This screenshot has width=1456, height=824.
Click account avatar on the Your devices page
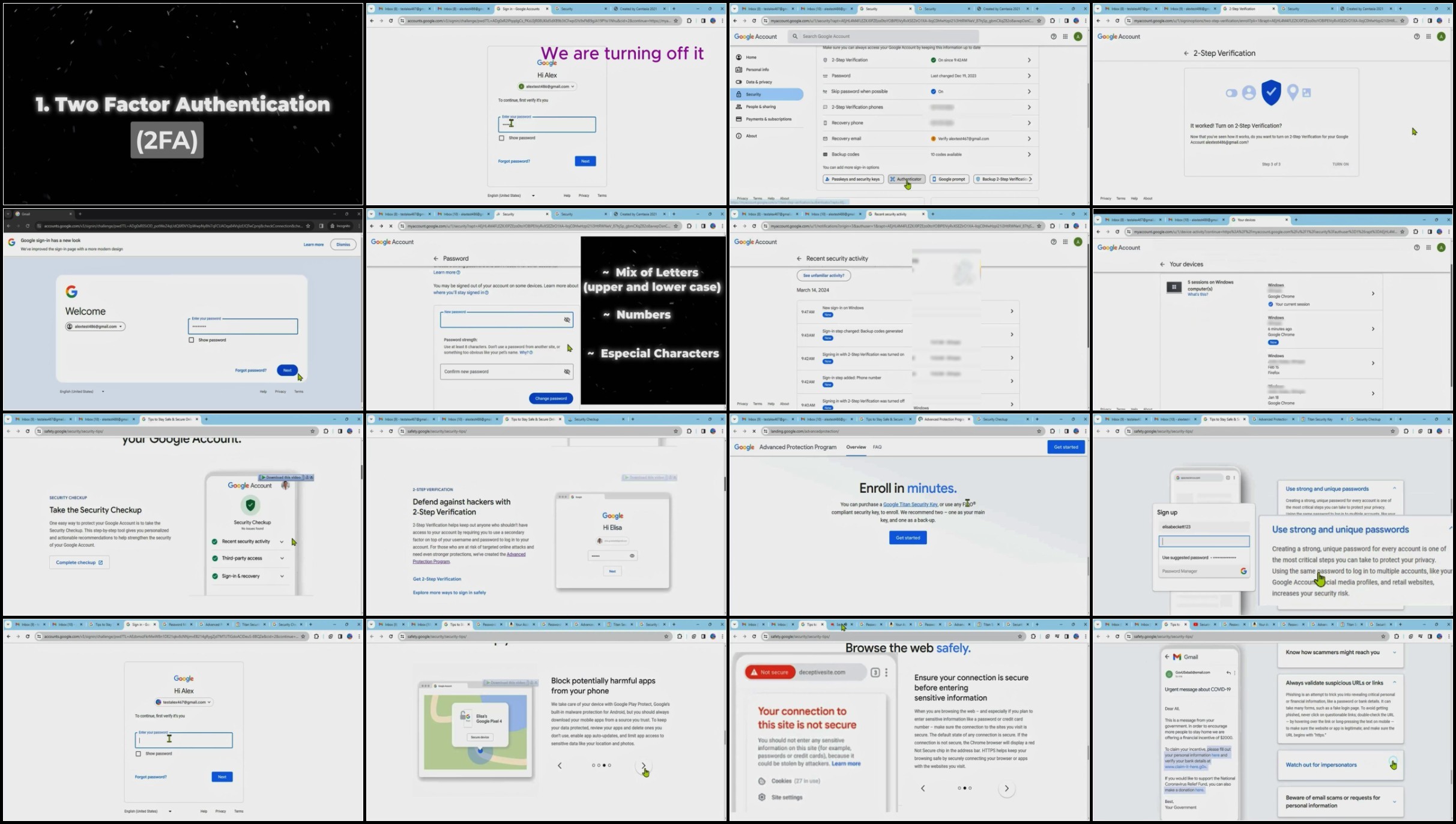point(1442,247)
